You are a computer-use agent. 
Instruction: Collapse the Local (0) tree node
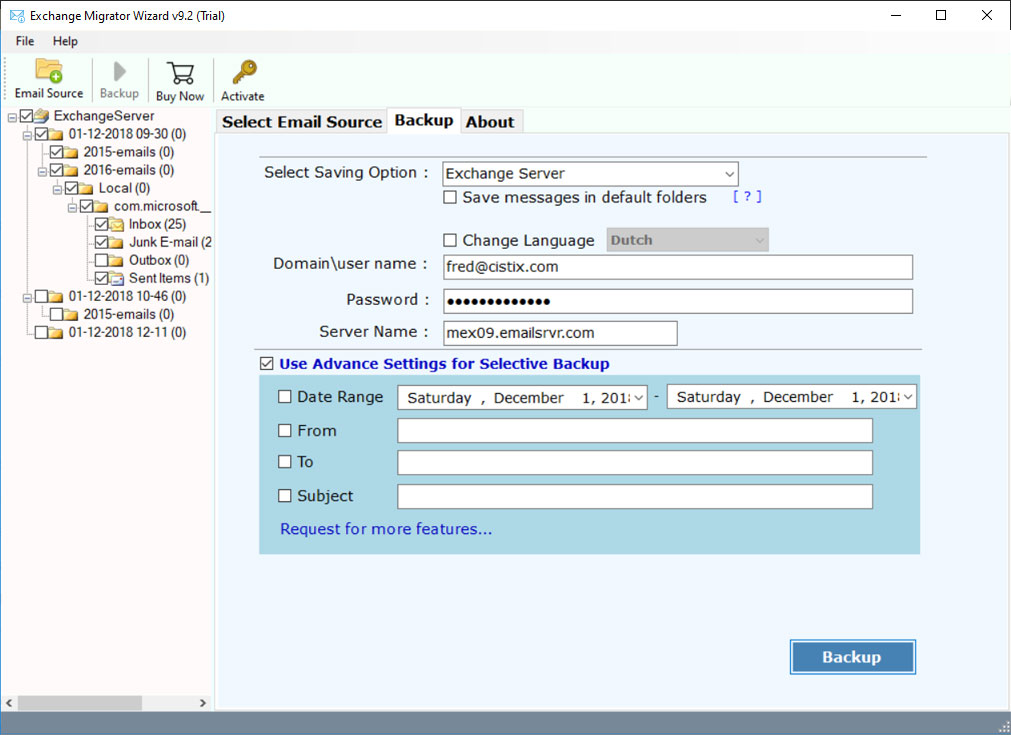pos(57,190)
